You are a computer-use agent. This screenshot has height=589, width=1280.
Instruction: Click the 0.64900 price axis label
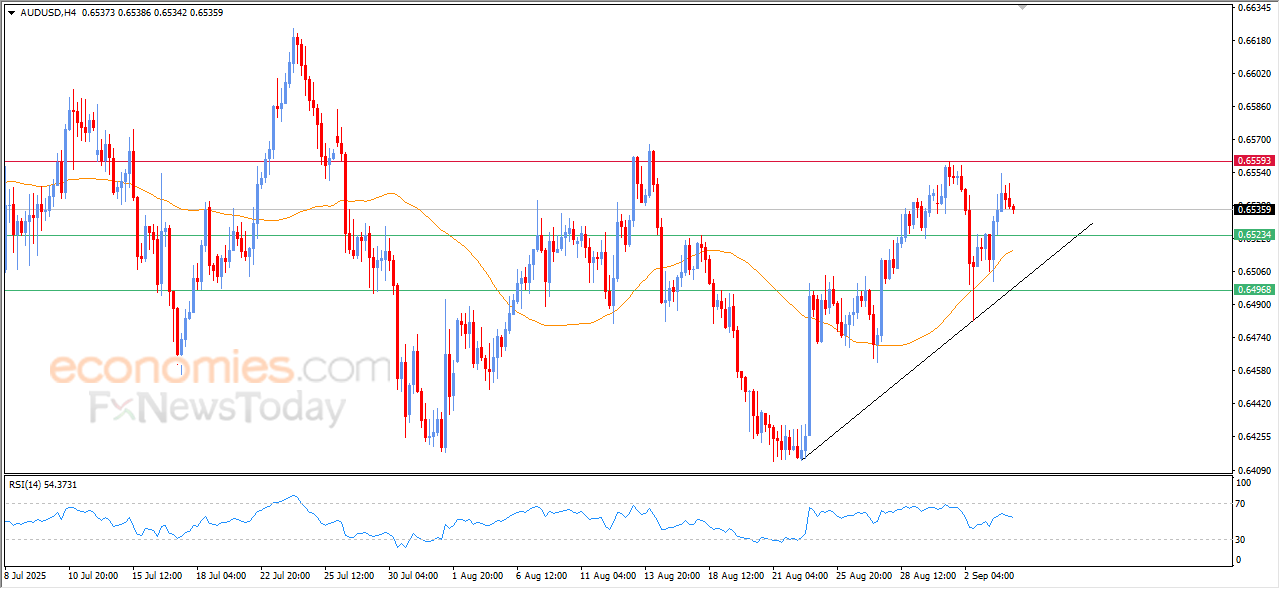click(x=1254, y=305)
